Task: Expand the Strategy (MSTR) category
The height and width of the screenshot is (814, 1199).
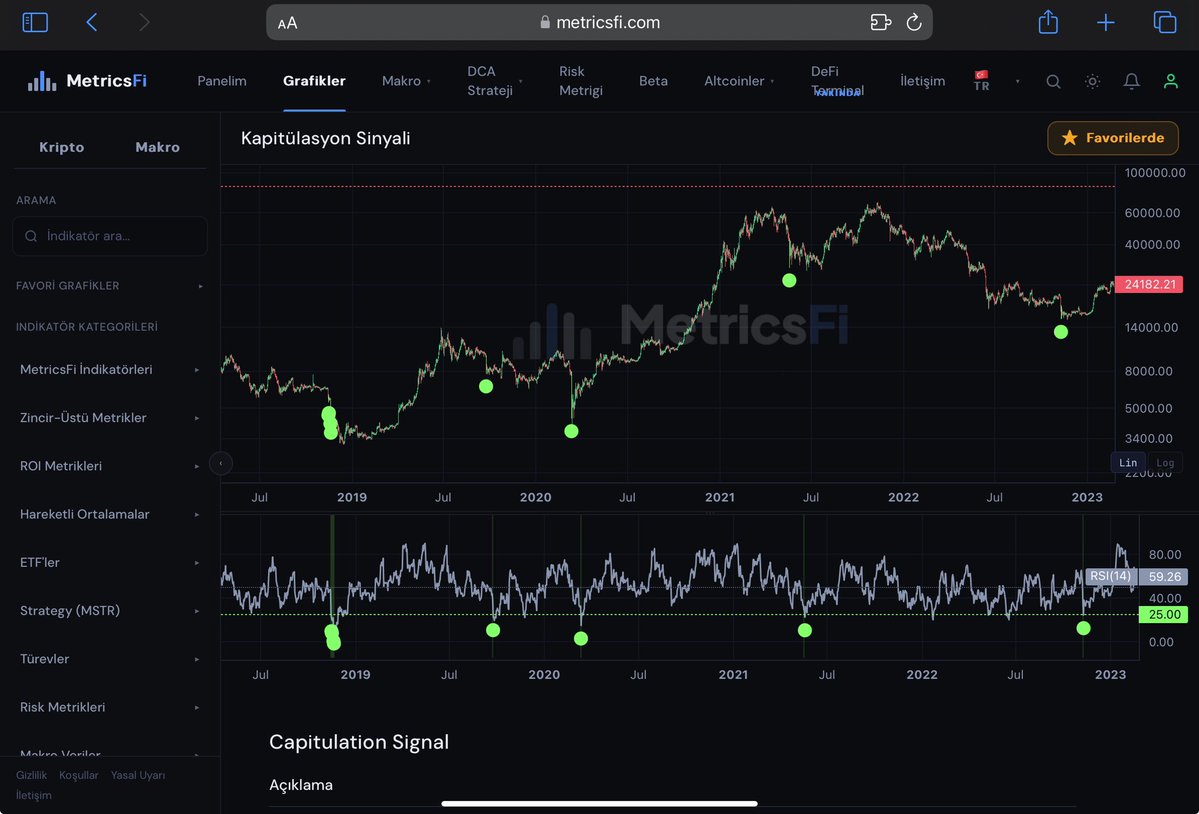Action: [109, 610]
